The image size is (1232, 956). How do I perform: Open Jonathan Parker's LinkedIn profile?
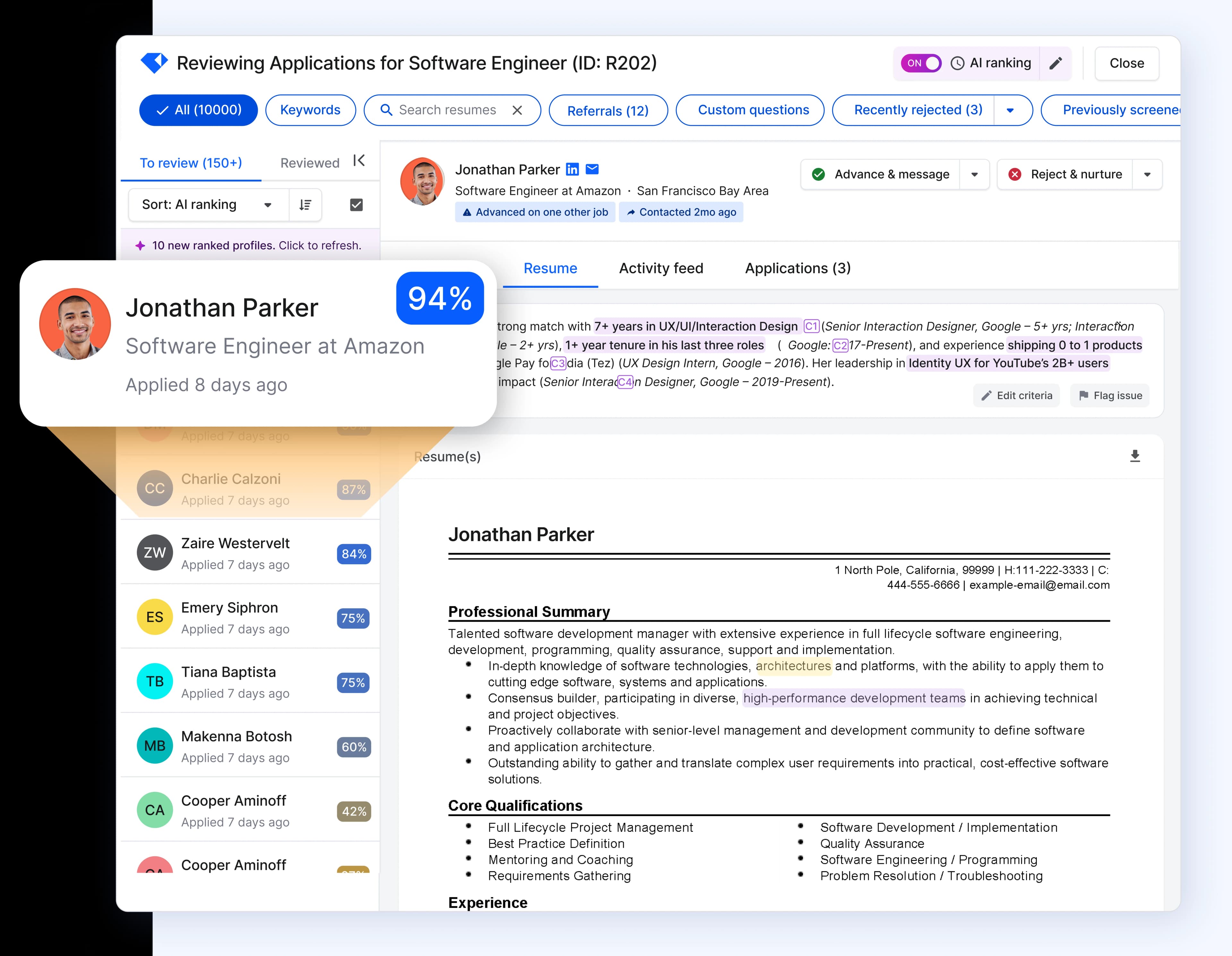point(573,169)
